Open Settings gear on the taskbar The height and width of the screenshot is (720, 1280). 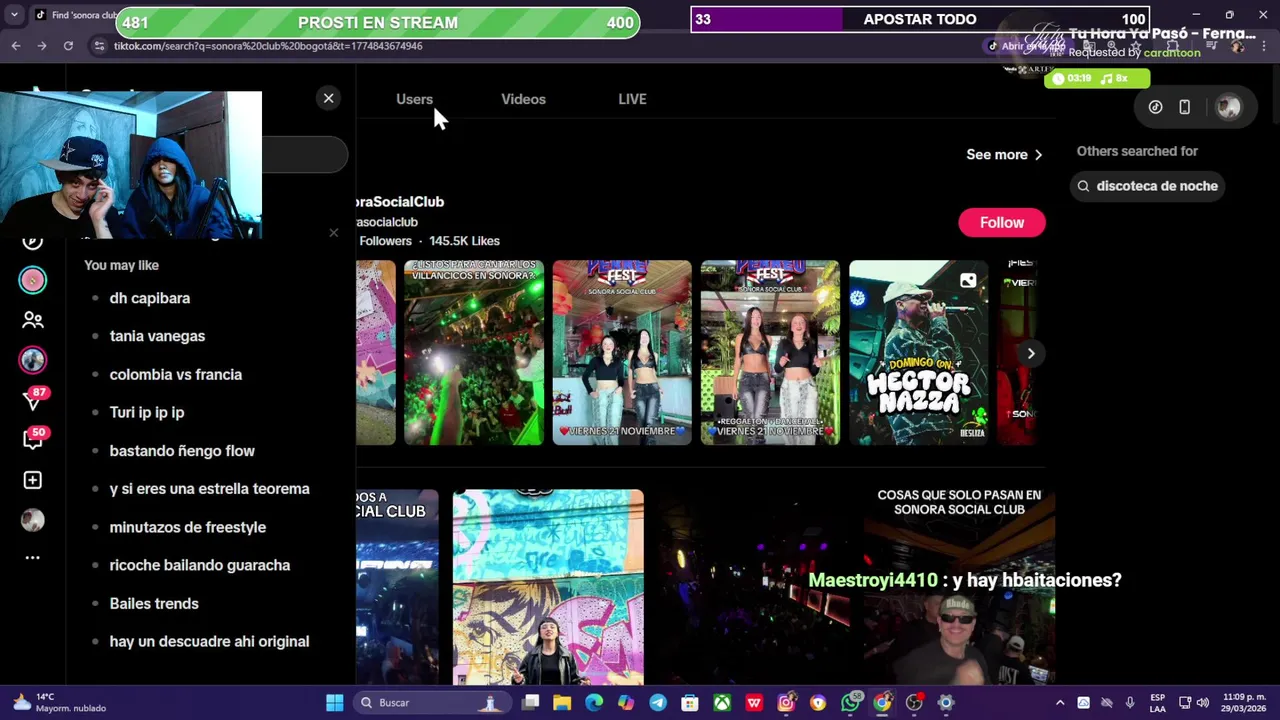(946, 703)
